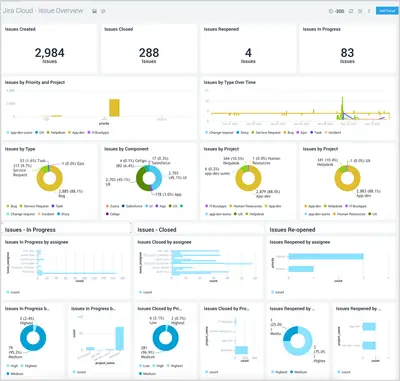
Task: Click the 2,984 Issues Created value
Action: [50, 53]
